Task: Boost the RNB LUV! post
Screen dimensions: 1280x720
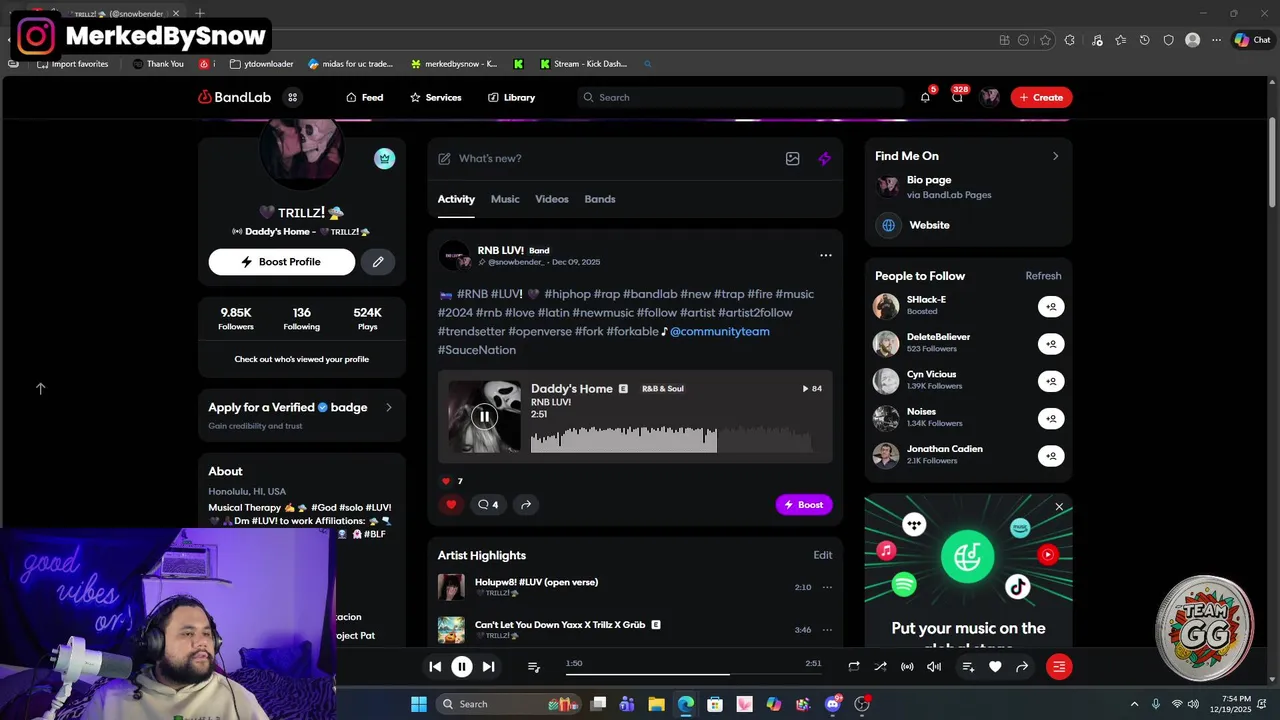Action: point(804,505)
